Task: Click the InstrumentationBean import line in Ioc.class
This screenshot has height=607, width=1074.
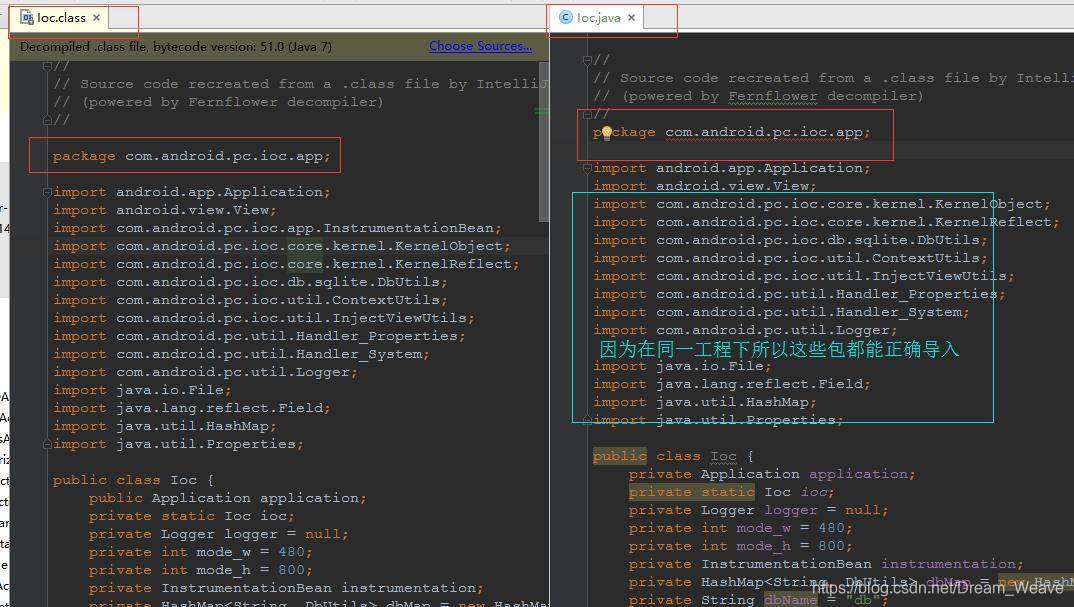Action: [277, 228]
